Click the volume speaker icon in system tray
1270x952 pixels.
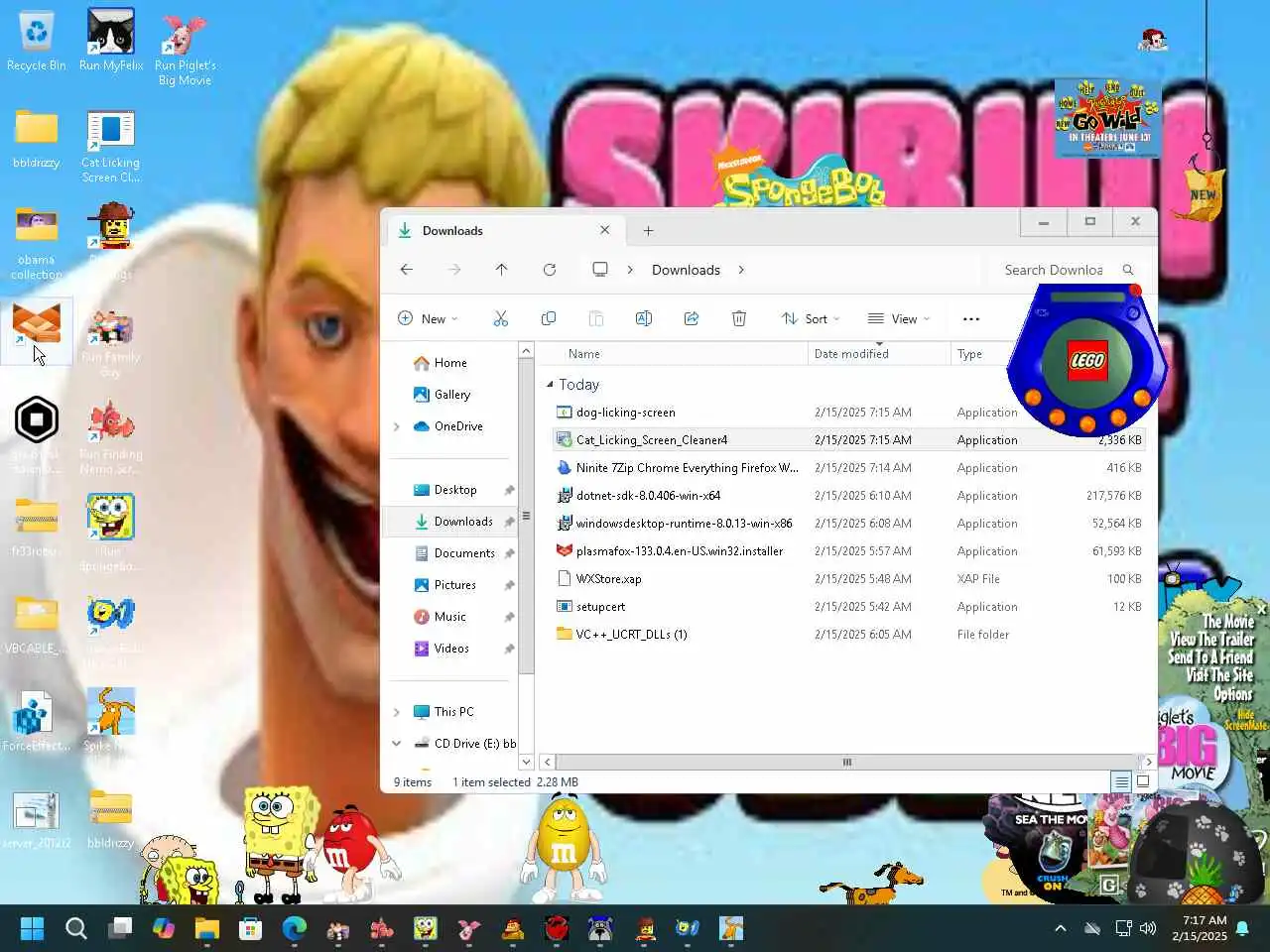[1148, 928]
